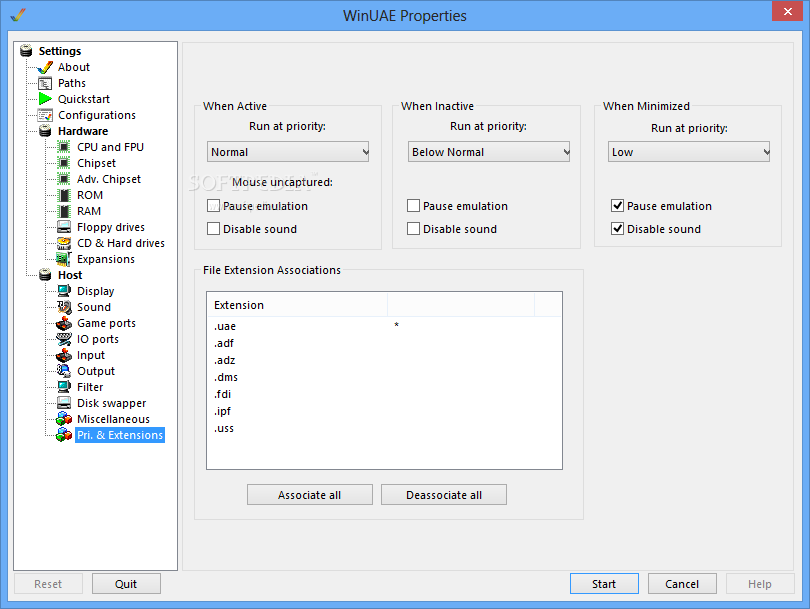Click the Quit button
Screen dimensions: 810x609
(x=126, y=584)
